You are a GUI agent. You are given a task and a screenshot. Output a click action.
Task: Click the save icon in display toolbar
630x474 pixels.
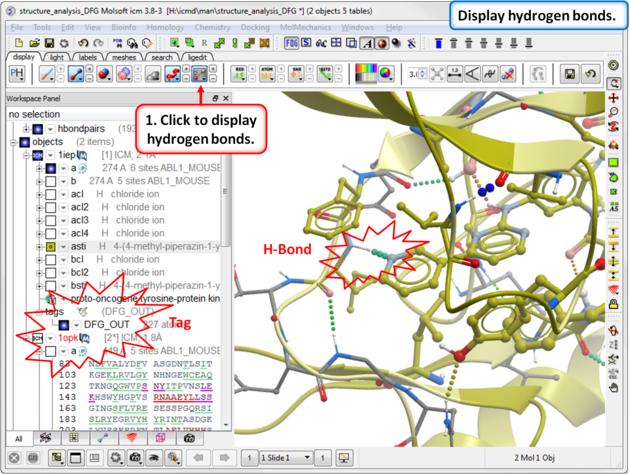pyautogui.click(x=569, y=74)
